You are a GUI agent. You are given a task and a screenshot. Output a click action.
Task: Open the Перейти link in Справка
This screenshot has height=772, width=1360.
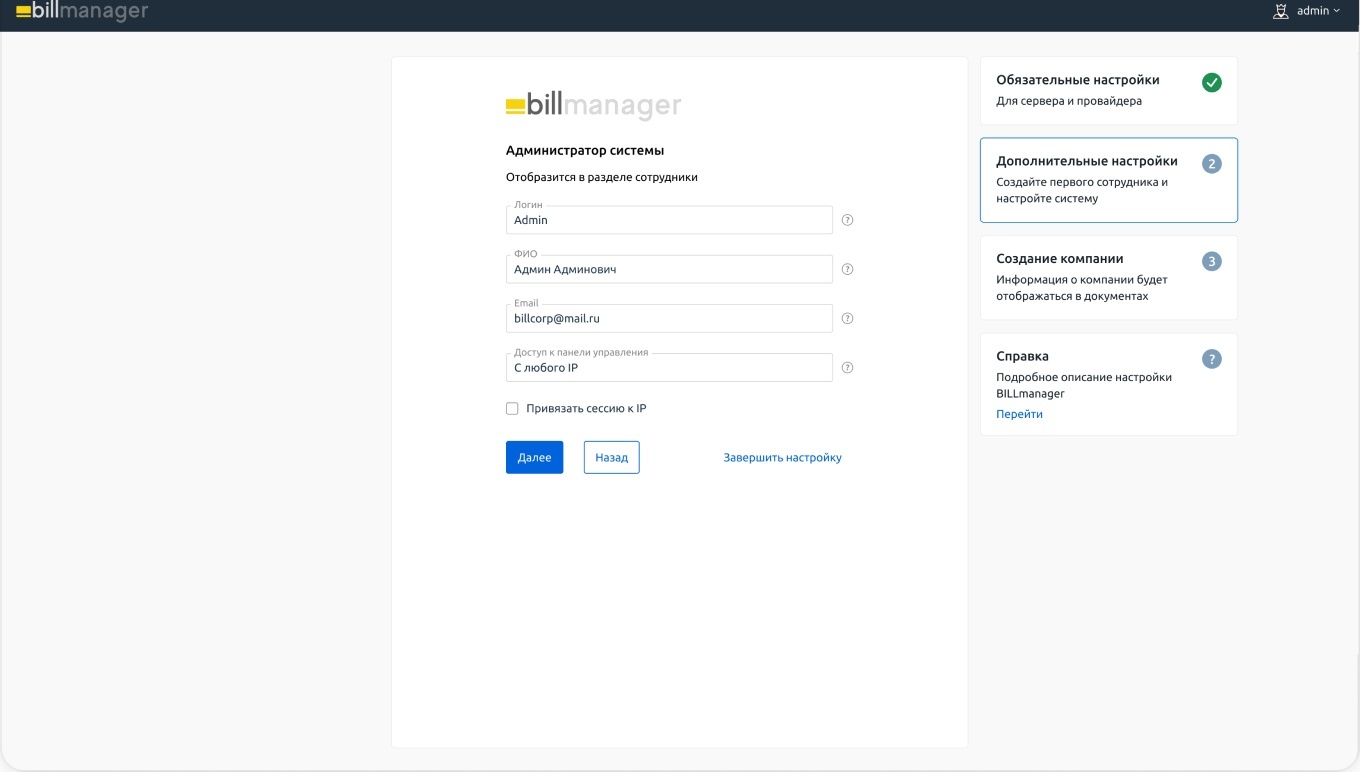(x=1019, y=414)
